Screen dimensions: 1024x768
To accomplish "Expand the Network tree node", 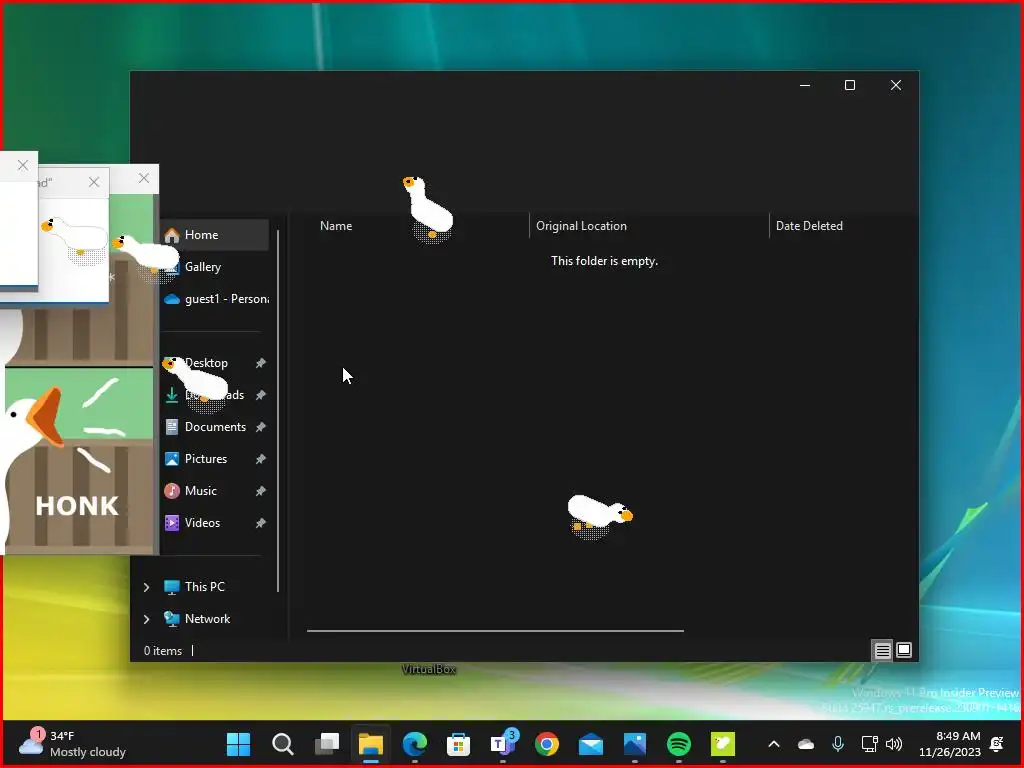I will [146, 619].
